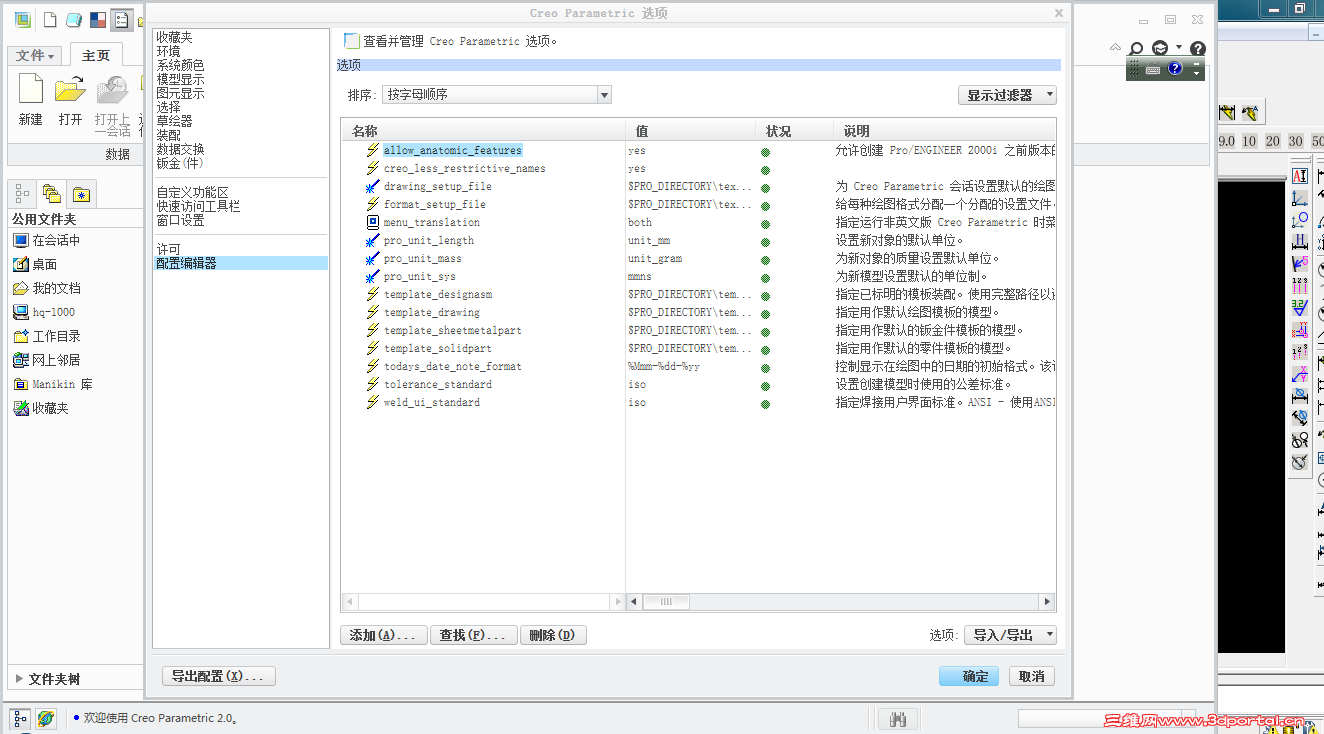Cancel the dialog with 取消 button

pyautogui.click(x=1032, y=676)
